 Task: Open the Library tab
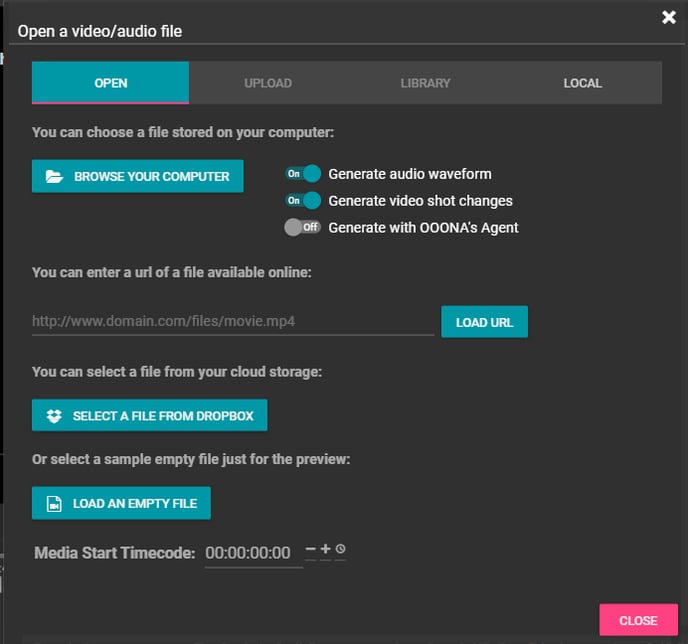coord(425,83)
